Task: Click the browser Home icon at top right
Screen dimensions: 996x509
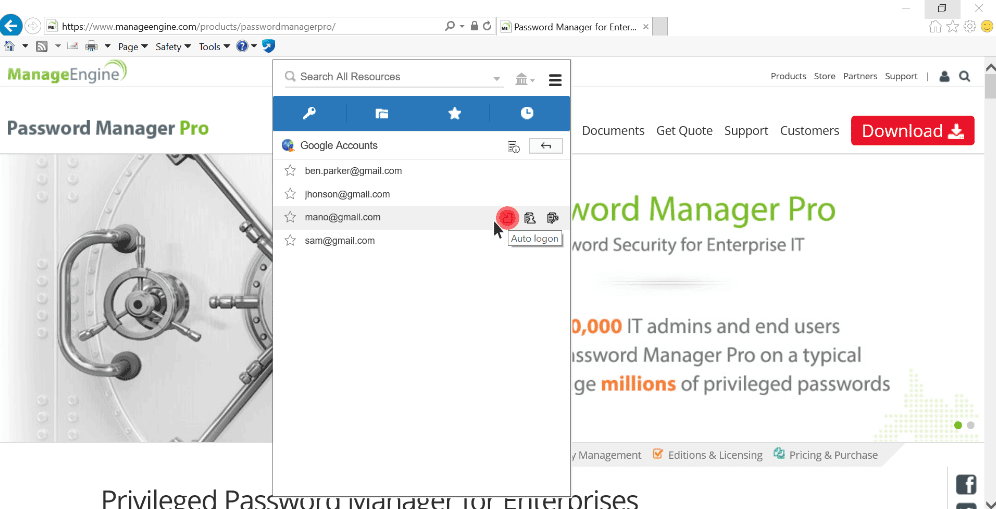Action: click(x=935, y=26)
